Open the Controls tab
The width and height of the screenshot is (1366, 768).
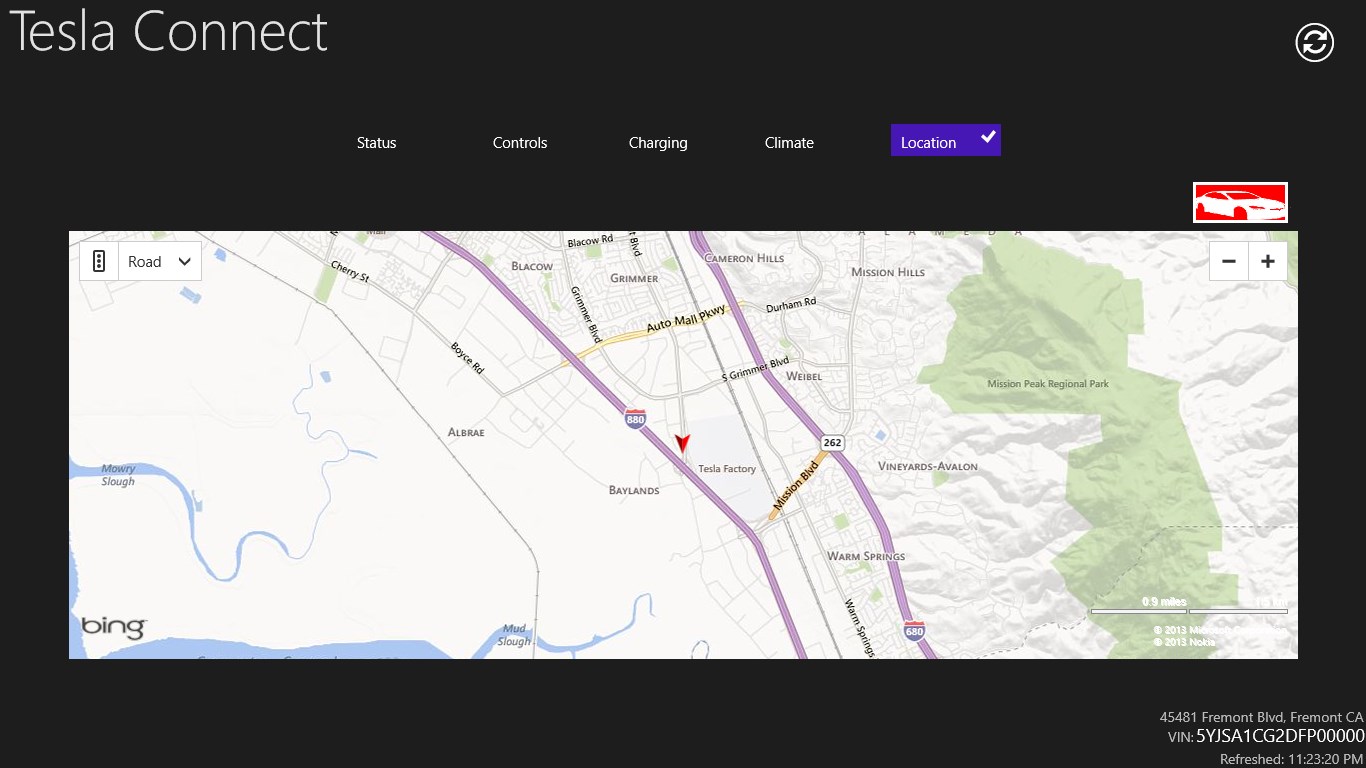click(x=520, y=142)
